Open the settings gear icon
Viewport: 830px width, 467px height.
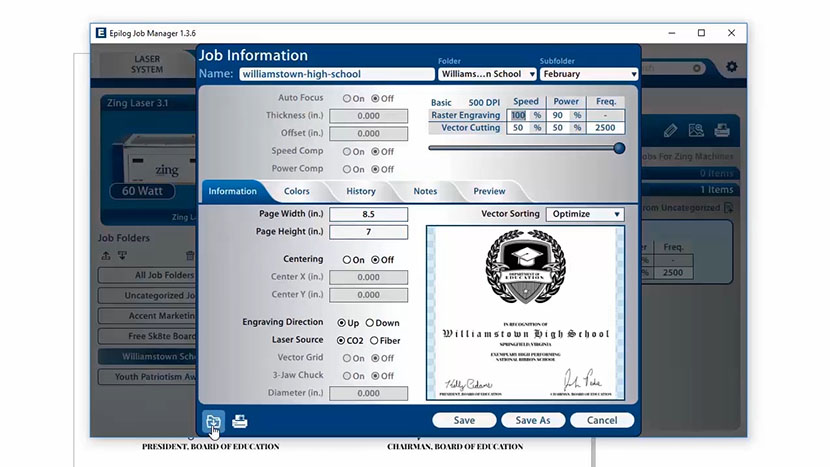[x=731, y=67]
